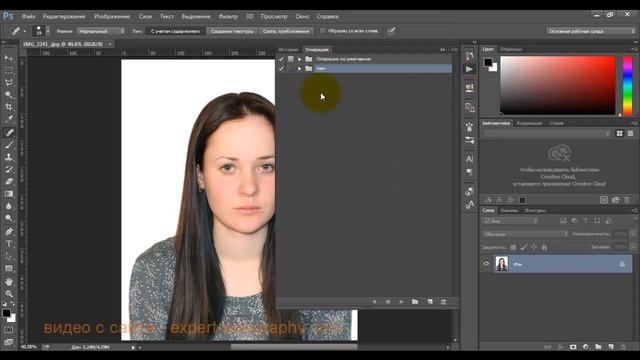The height and width of the screenshot is (360, 640).
Task: Select the Move tool
Action: click(x=9, y=58)
